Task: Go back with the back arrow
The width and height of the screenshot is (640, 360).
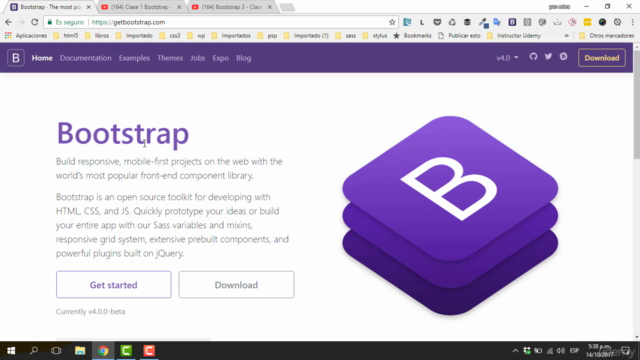Action: (x=9, y=22)
